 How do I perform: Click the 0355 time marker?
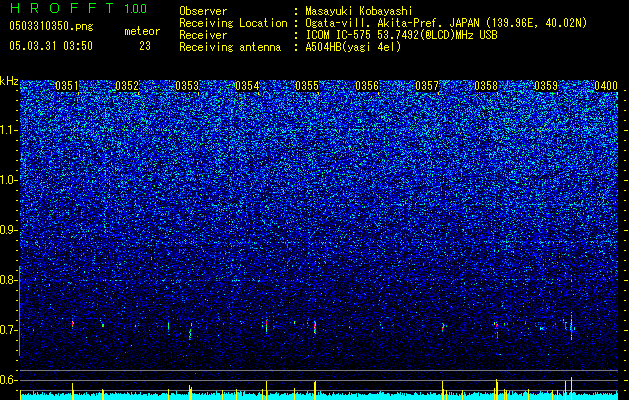(307, 86)
